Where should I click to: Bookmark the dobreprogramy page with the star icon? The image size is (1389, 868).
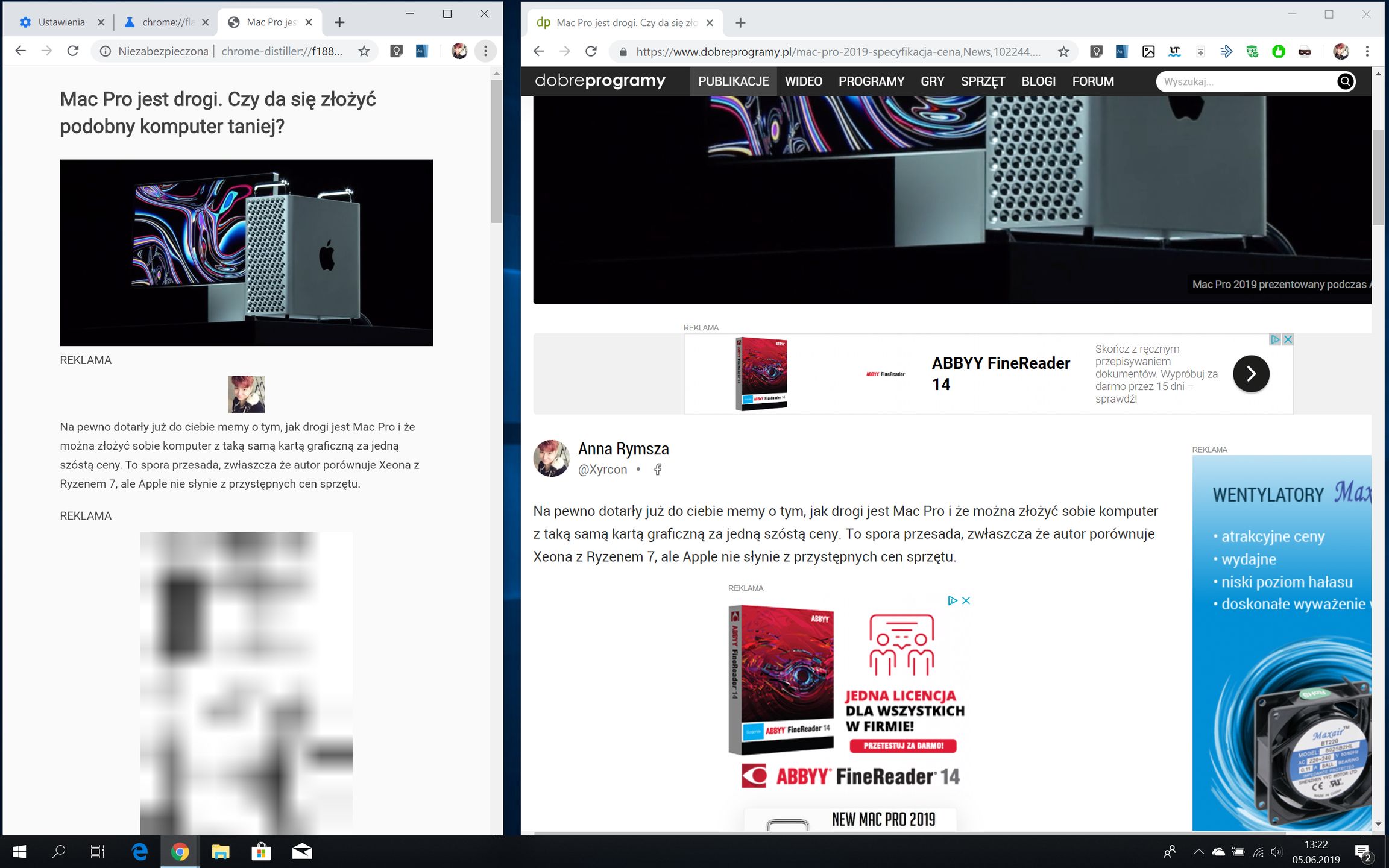click(1063, 52)
